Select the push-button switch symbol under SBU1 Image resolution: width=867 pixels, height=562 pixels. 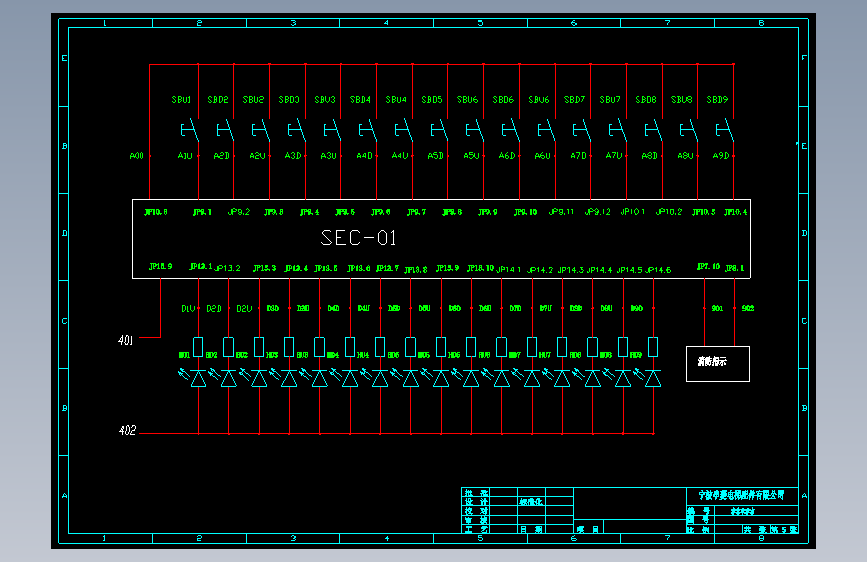click(x=190, y=130)
